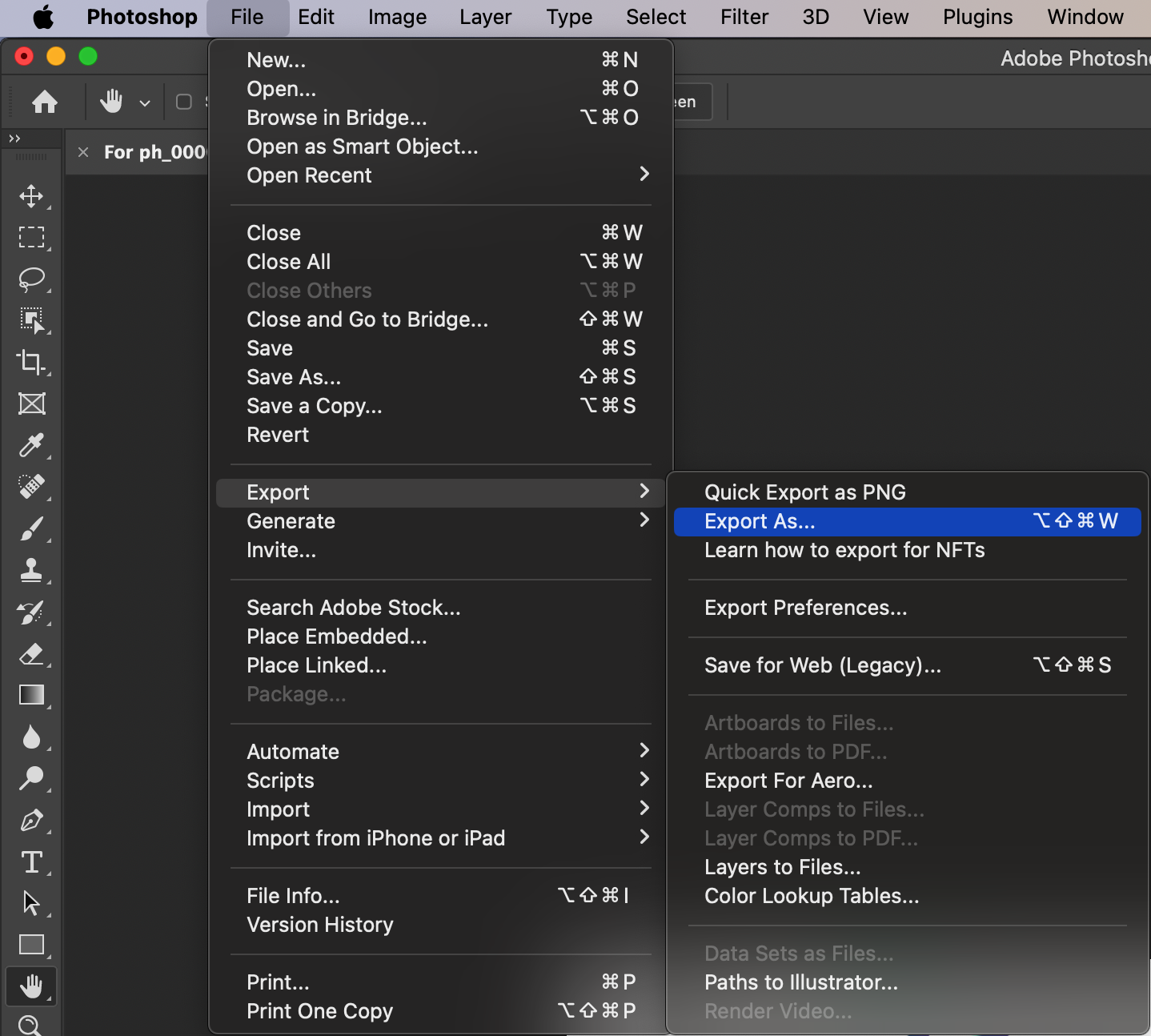Select the Crop tool

tap(31, 362)
